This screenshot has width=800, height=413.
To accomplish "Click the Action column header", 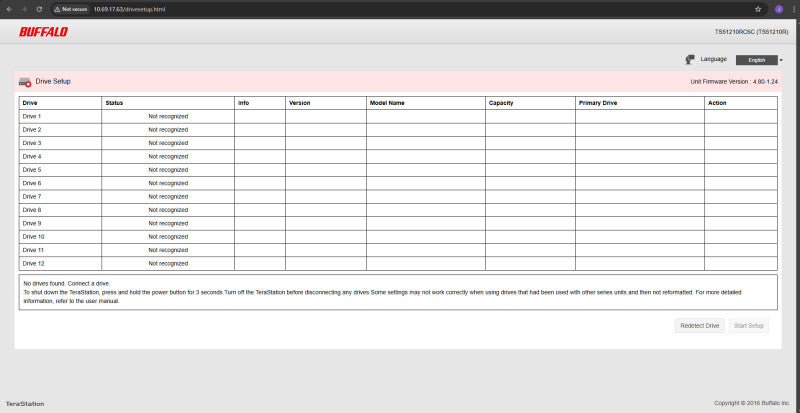I will point(741,103).
